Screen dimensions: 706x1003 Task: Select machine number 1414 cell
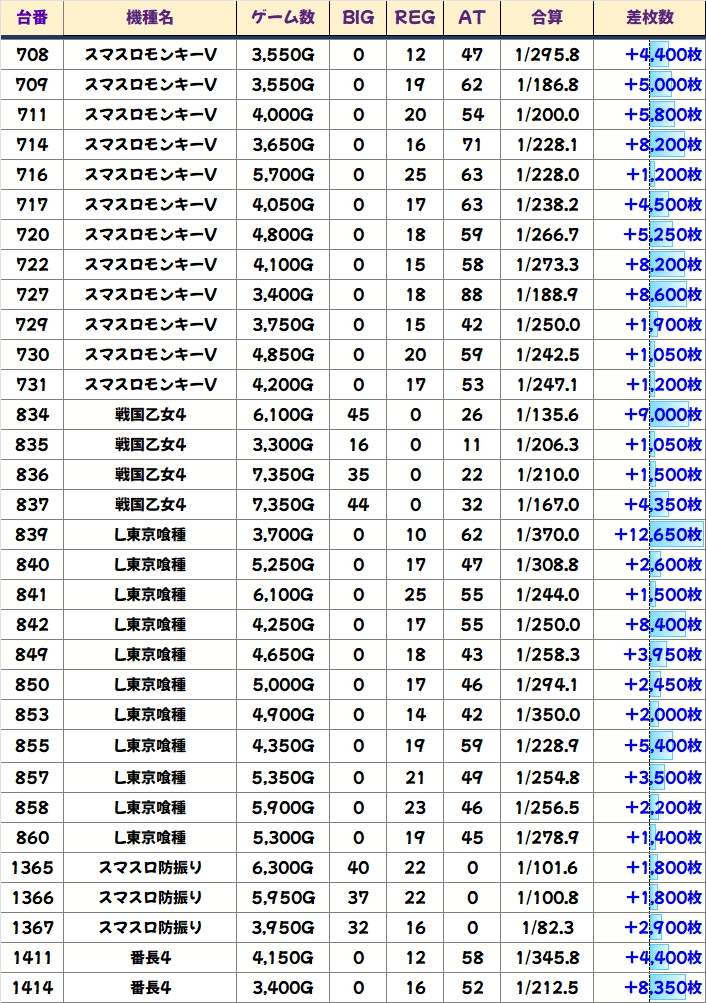click(x=32, y=988)
